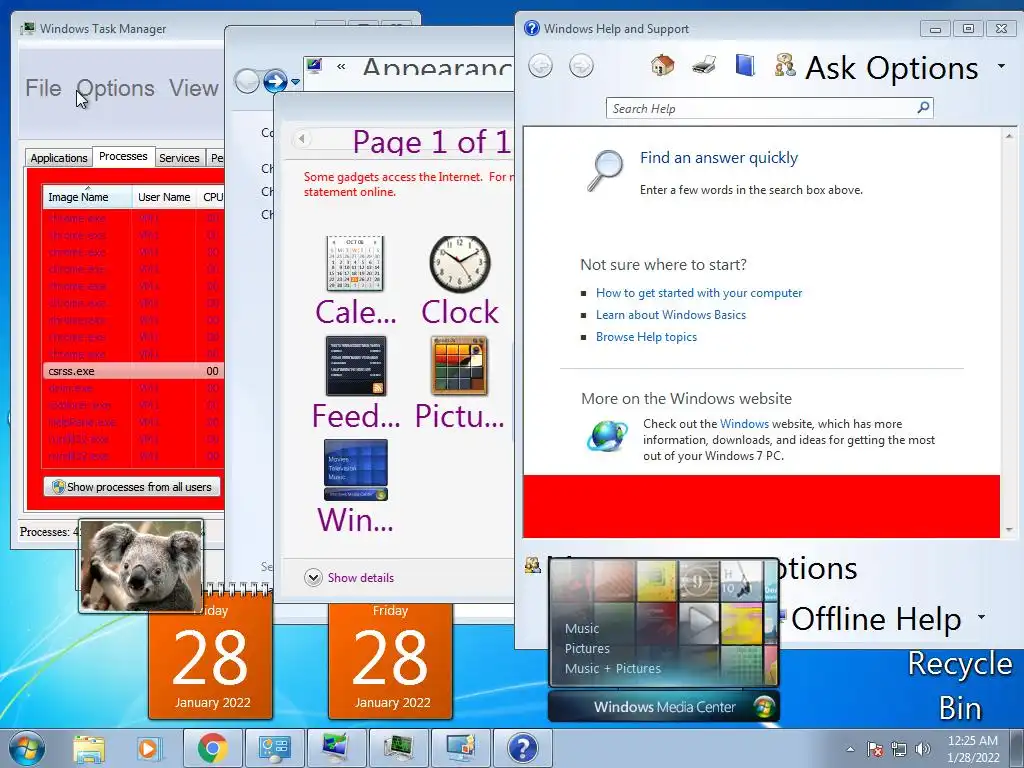The width and height of the screenshot is (1024, 768).
Task: Click the Action Center flag tray icon
Action: click(875, 749)
